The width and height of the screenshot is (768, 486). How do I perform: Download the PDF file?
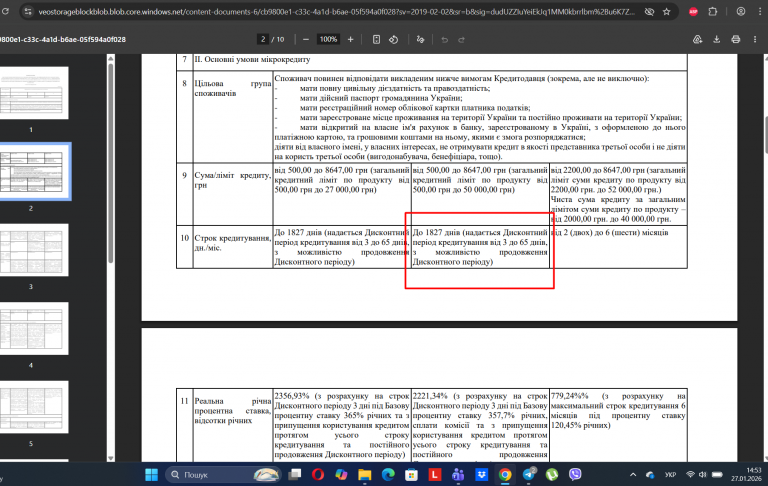coord(717,39)
